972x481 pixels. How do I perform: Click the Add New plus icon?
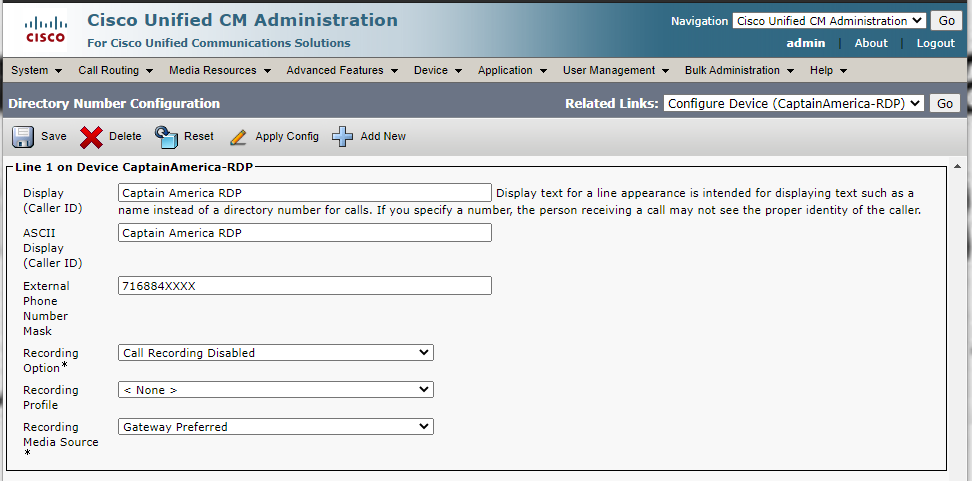[343, 136]
